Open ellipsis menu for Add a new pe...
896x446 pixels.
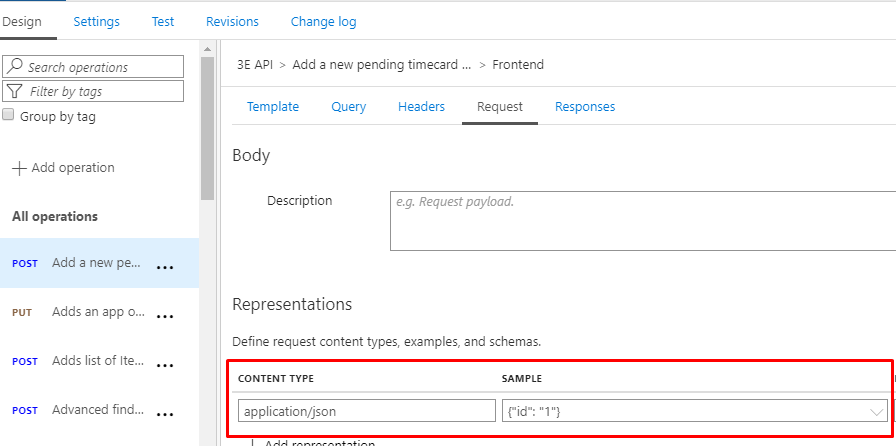tap(165, 267)
